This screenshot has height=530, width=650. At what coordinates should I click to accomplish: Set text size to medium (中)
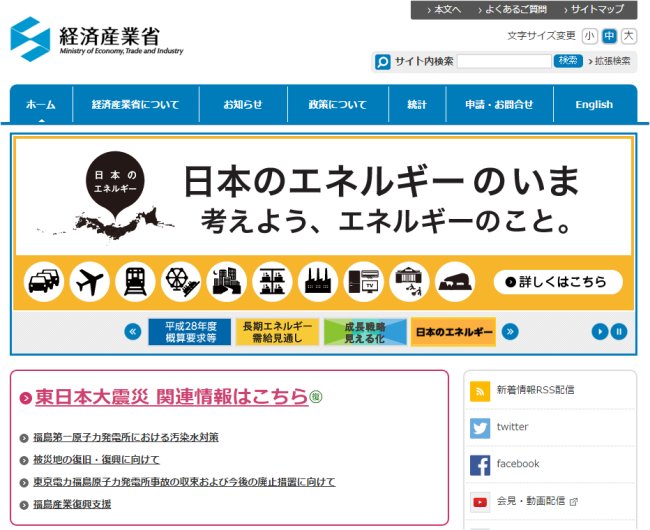[609, 36]
